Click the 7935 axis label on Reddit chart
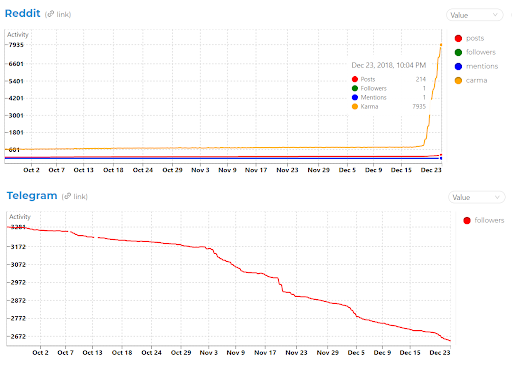 pos(16,45)
